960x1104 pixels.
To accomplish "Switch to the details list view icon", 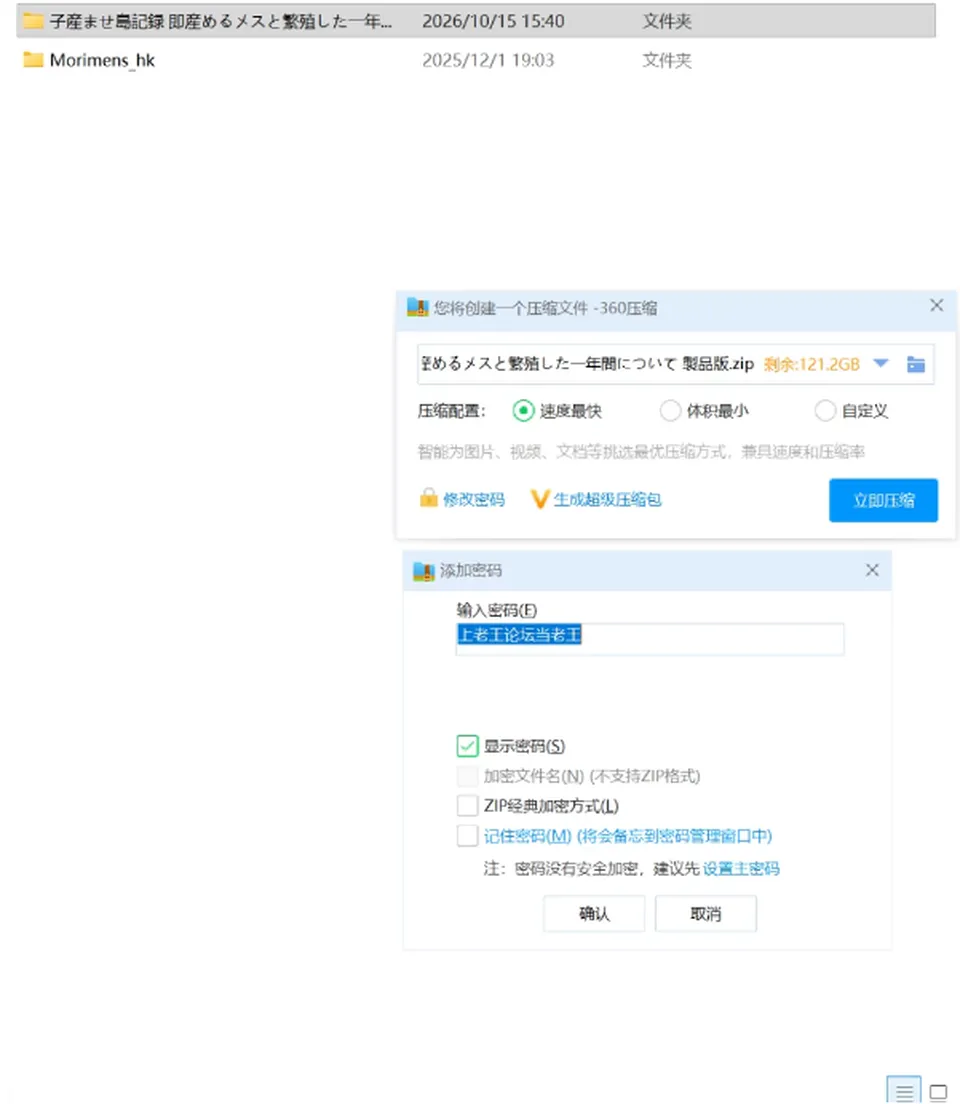I will [x=904, y=1091].
